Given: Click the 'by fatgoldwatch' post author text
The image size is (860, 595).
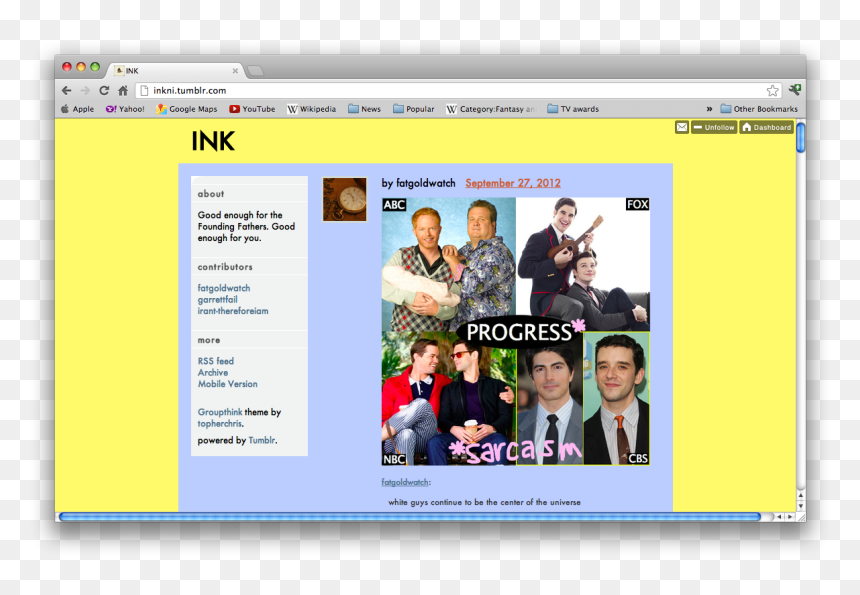Looking at the screenshot, I should (418, 183).
